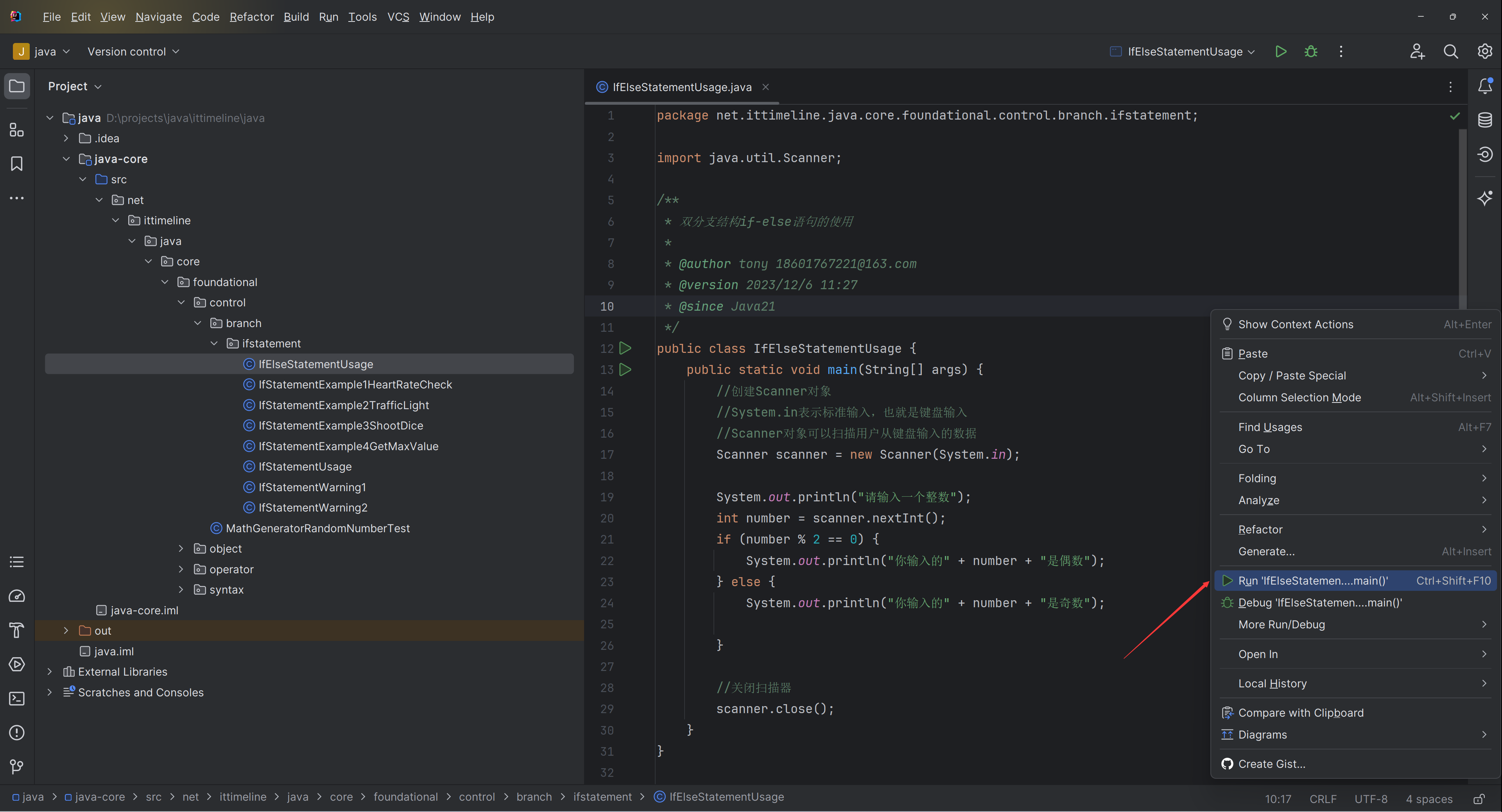
Task: Open the AI Assistant sparkle icon
Action: pos(1484,198)
